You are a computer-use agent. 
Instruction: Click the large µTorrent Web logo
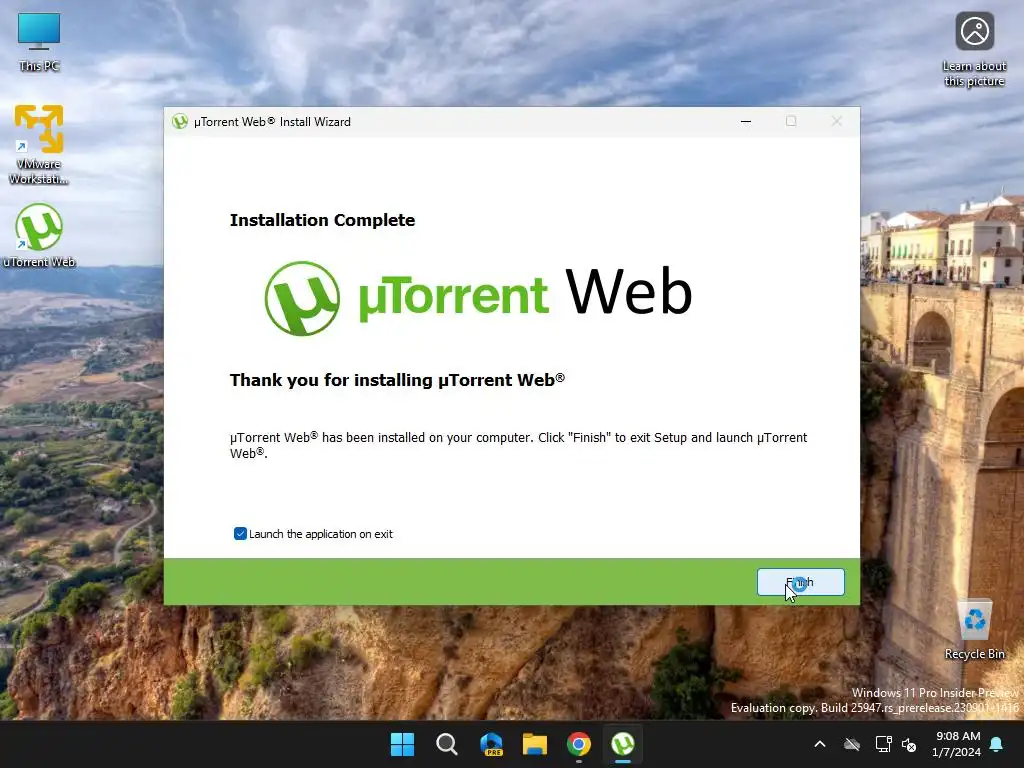click(478, 298)
